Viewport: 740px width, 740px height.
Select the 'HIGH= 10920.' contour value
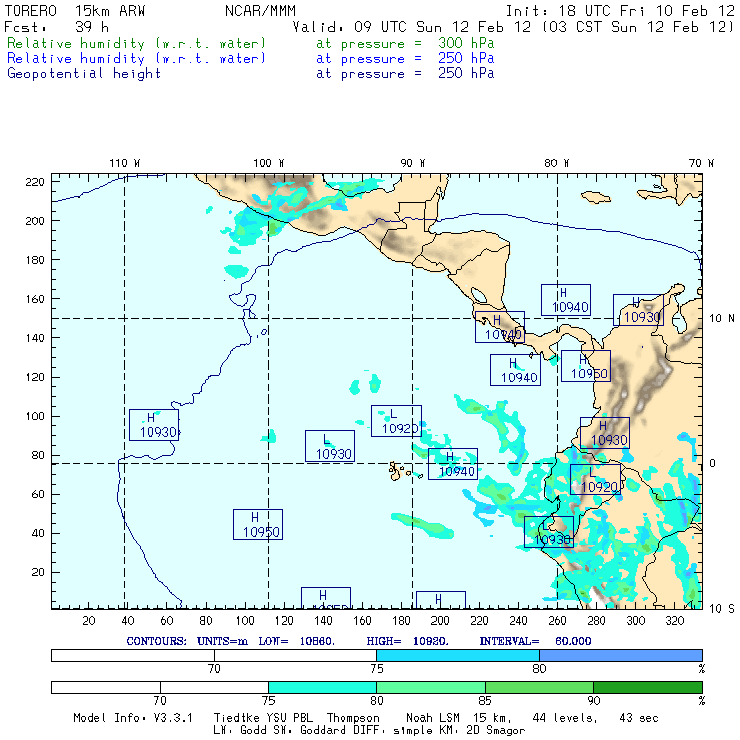tap(407, 641)
